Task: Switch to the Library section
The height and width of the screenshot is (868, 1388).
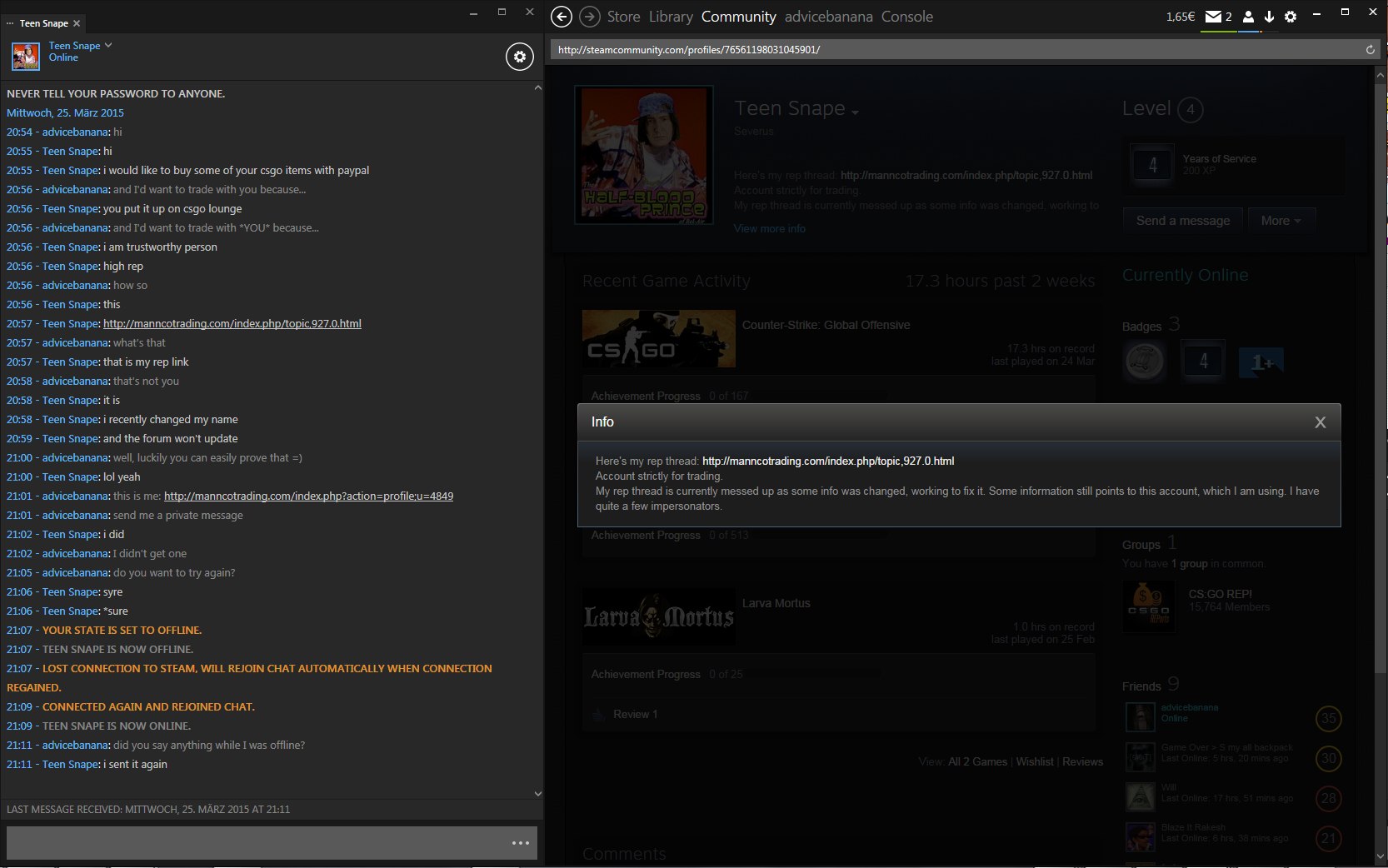Action: coord(671,17)
